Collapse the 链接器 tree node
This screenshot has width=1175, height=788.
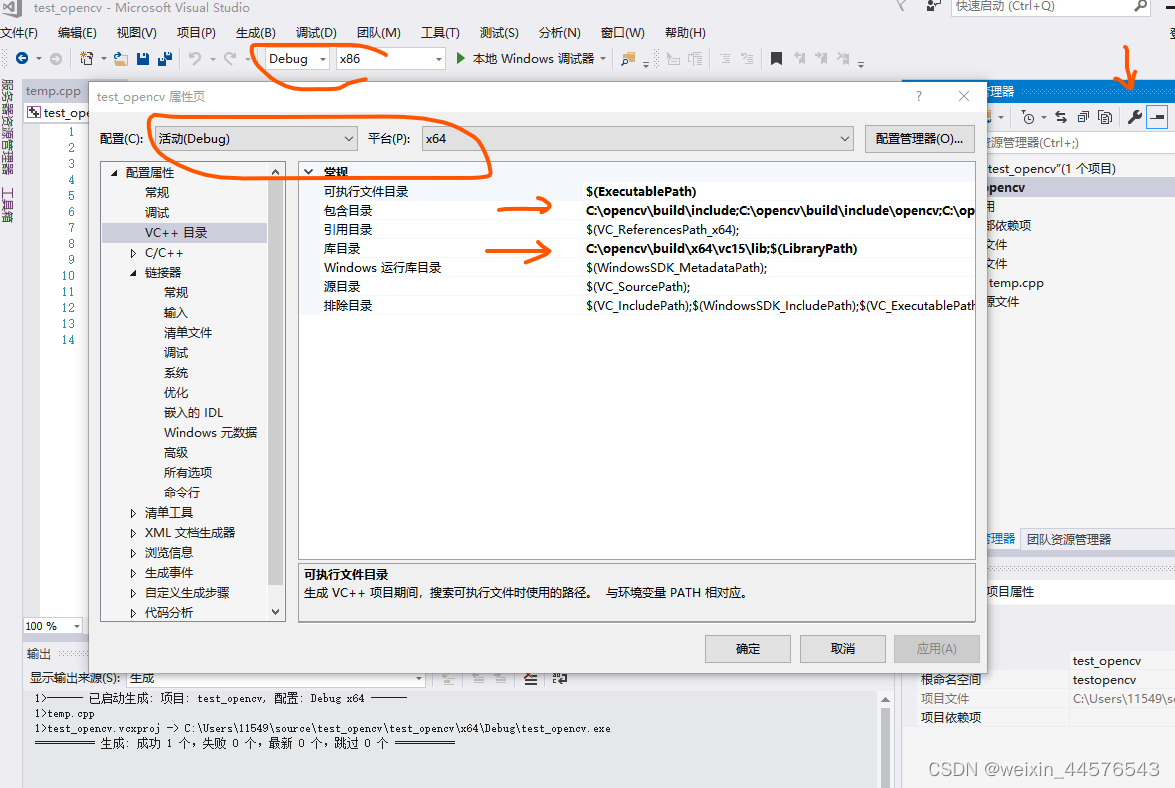point(133,273)
